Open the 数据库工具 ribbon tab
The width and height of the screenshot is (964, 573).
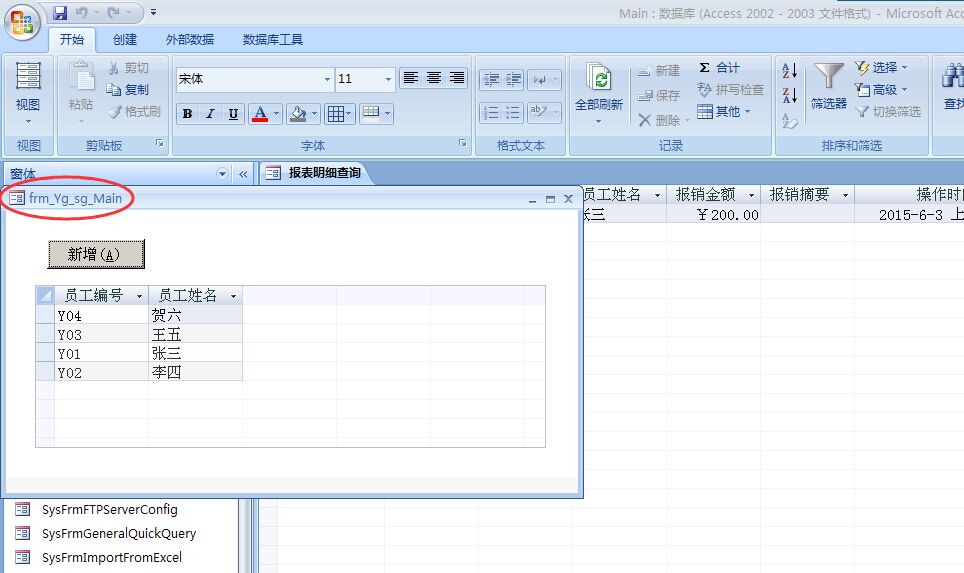pos(272,40)
